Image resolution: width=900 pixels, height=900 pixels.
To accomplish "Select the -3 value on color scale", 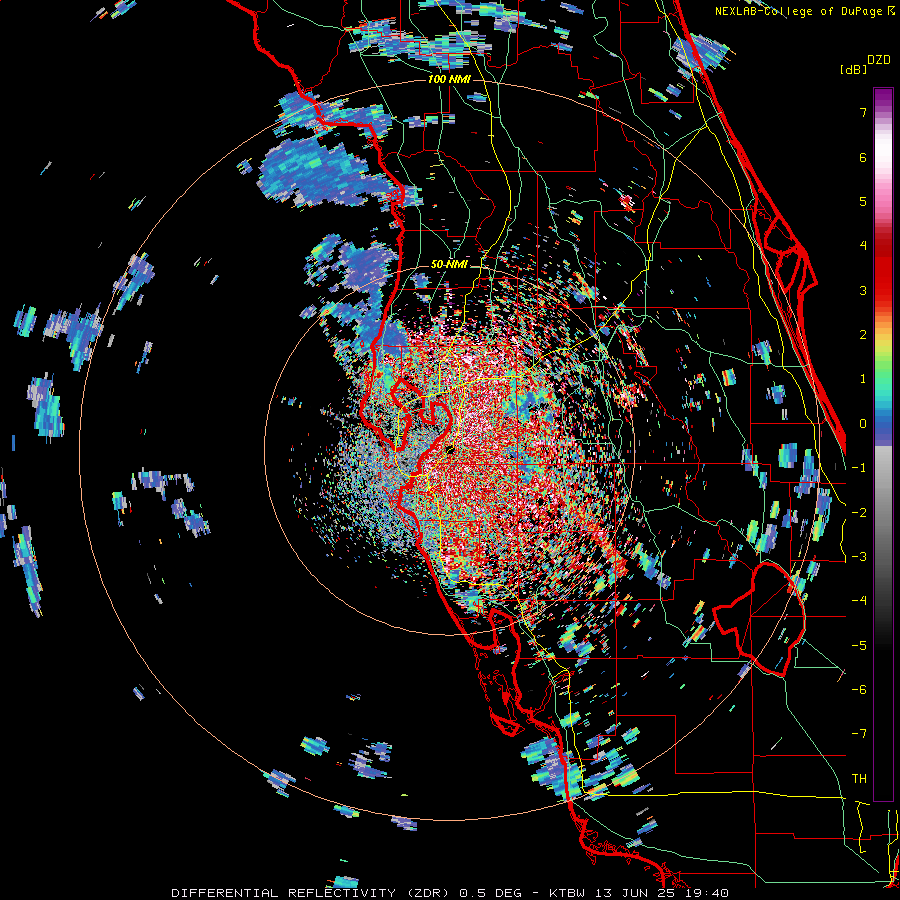I will [x=859, y=557].
